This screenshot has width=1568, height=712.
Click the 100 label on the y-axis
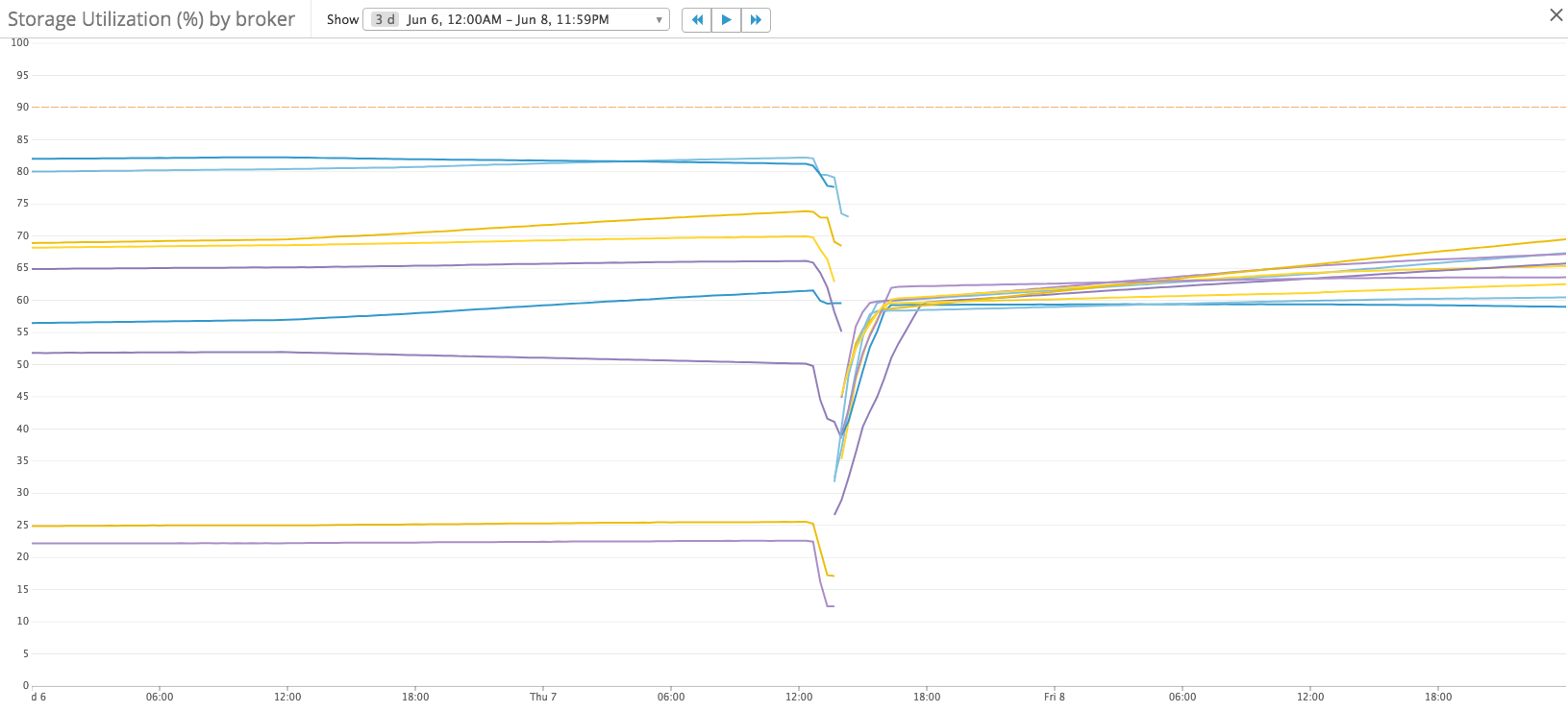20,42
